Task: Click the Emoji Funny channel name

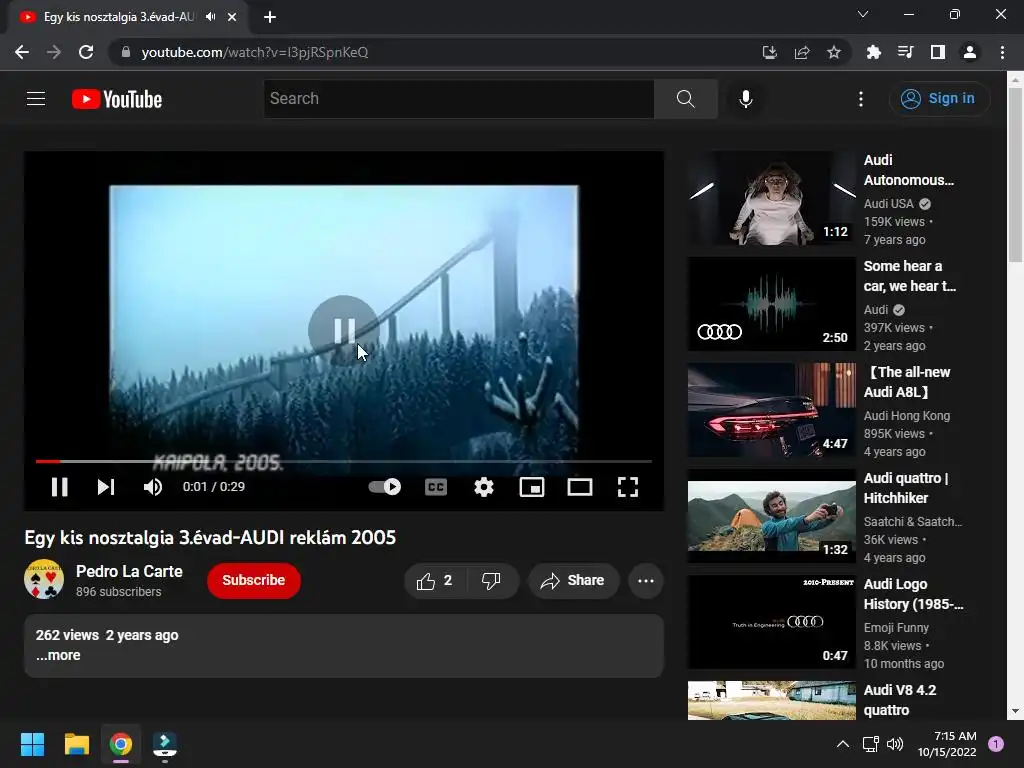Action: [x=896, y=628]
